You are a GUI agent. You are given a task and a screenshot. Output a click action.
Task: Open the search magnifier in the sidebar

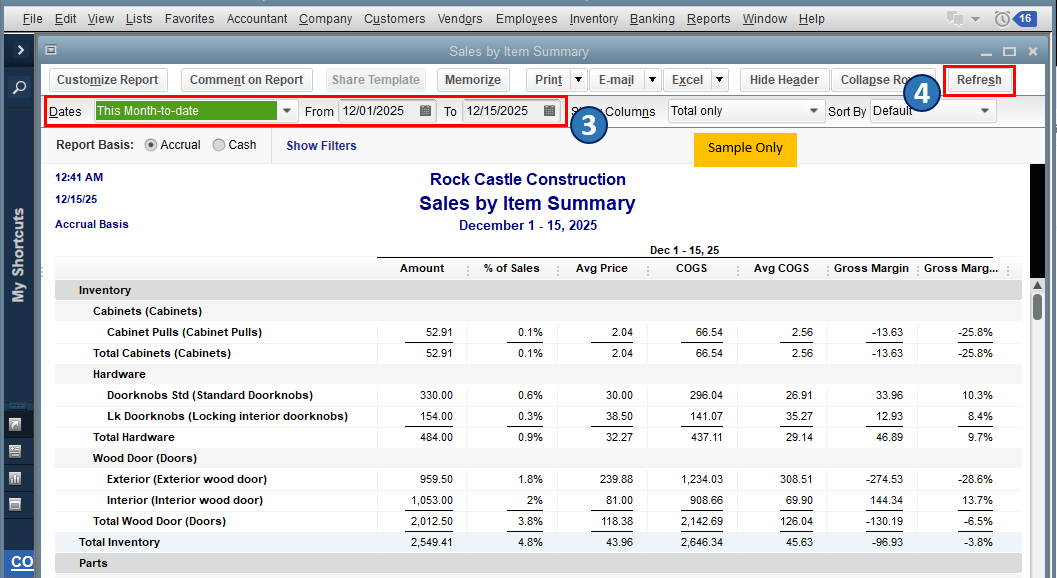click(x=20, y=87)
